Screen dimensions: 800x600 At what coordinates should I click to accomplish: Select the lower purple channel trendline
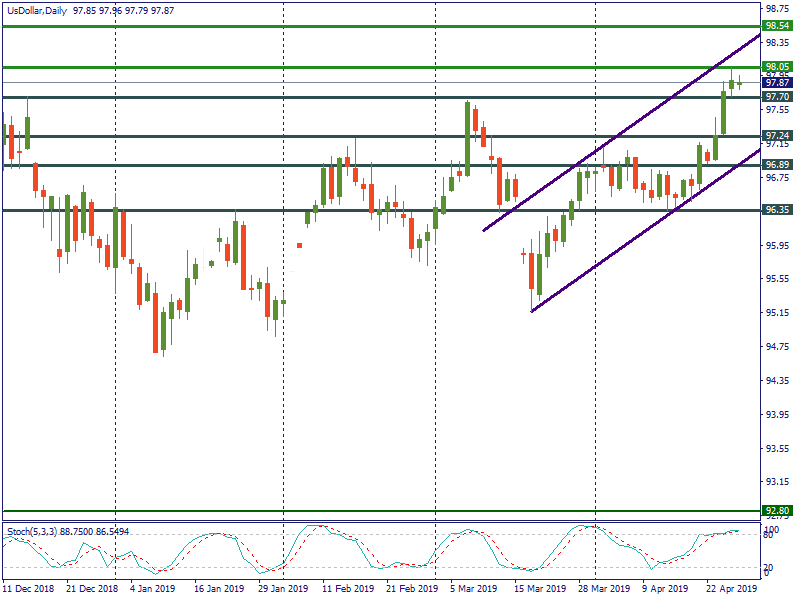tap(640, 230)
